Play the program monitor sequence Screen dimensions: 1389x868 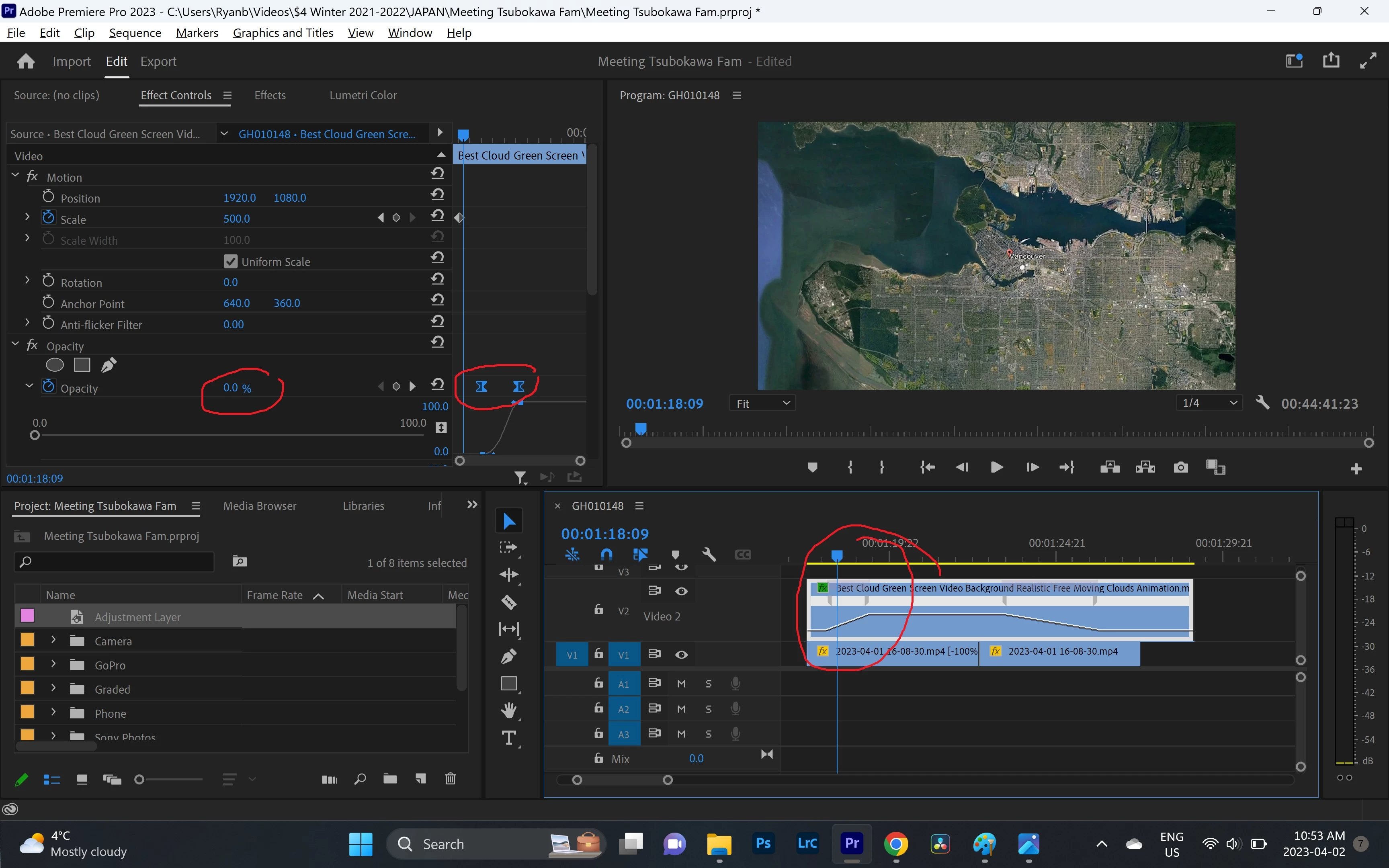click(996, 467)
